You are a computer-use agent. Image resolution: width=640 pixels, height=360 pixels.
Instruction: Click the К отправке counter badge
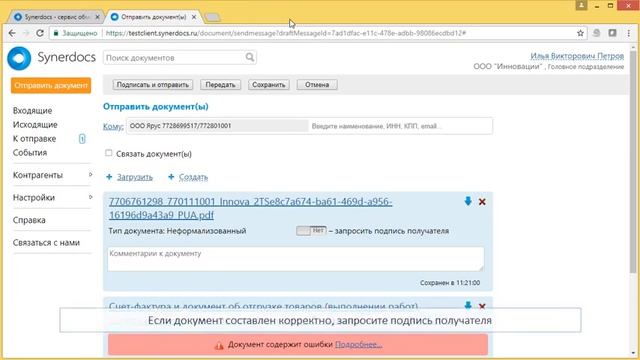[x=82, y=139]
